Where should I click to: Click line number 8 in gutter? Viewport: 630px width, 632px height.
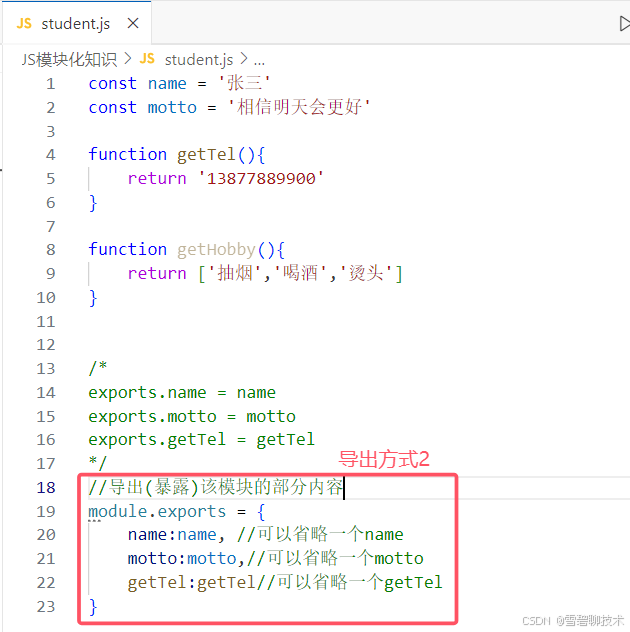point(50,250)
